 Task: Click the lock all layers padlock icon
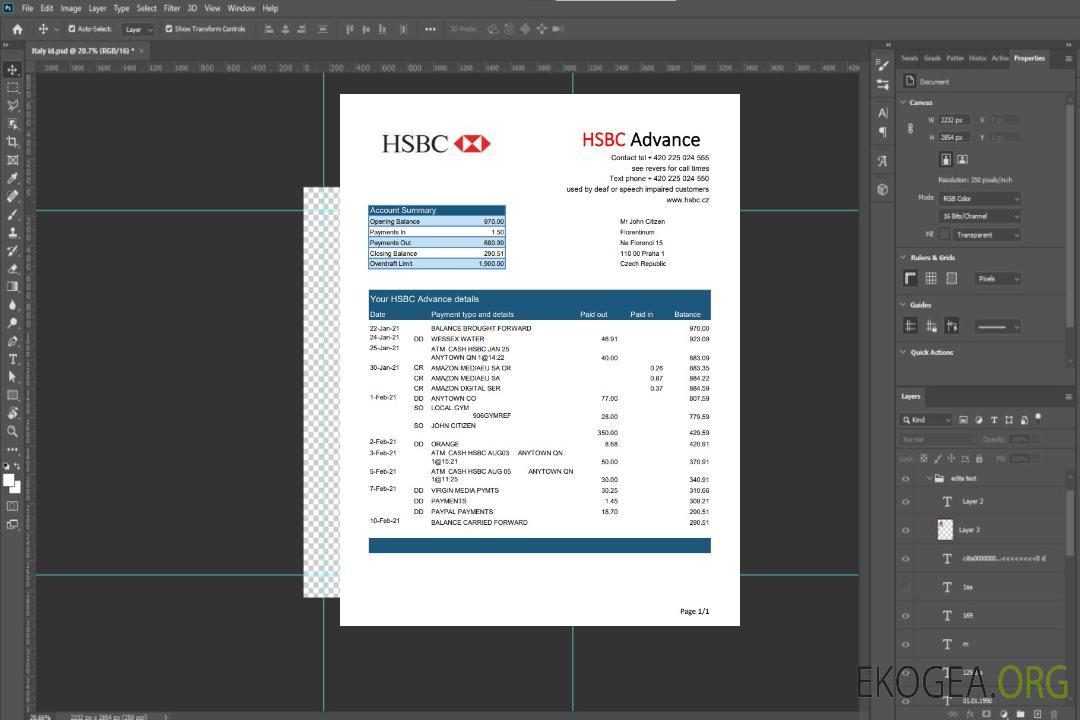point(979,458)
